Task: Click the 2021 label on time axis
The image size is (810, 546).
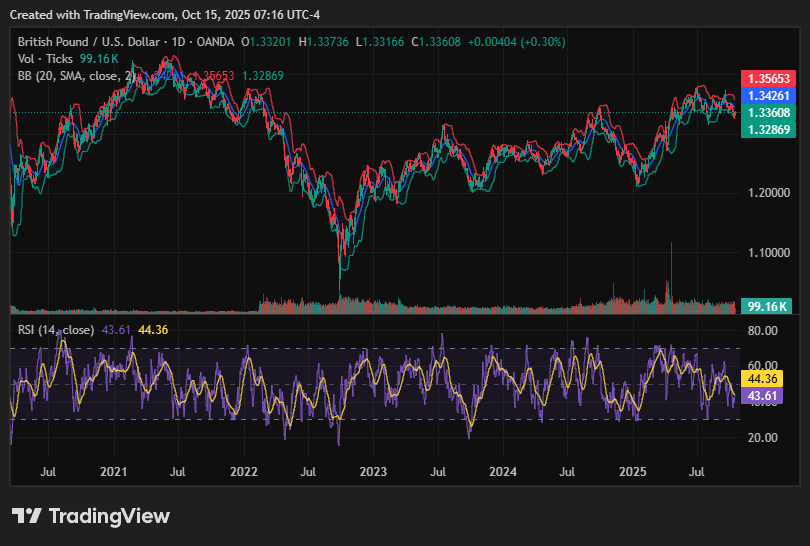Action: point(114,470)
